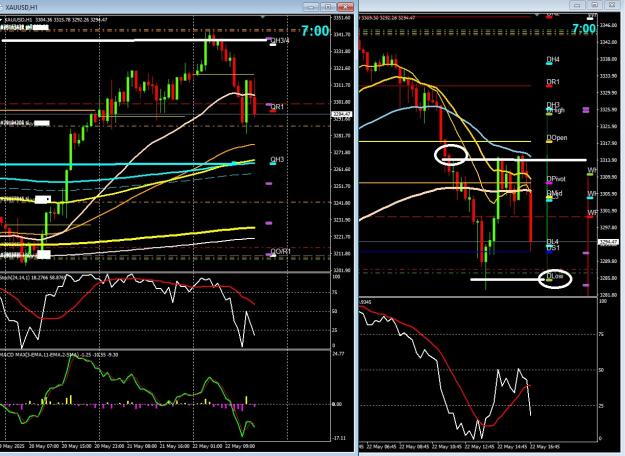
Task: Restore the right-hand chart window
Action: tap(594, 5)
